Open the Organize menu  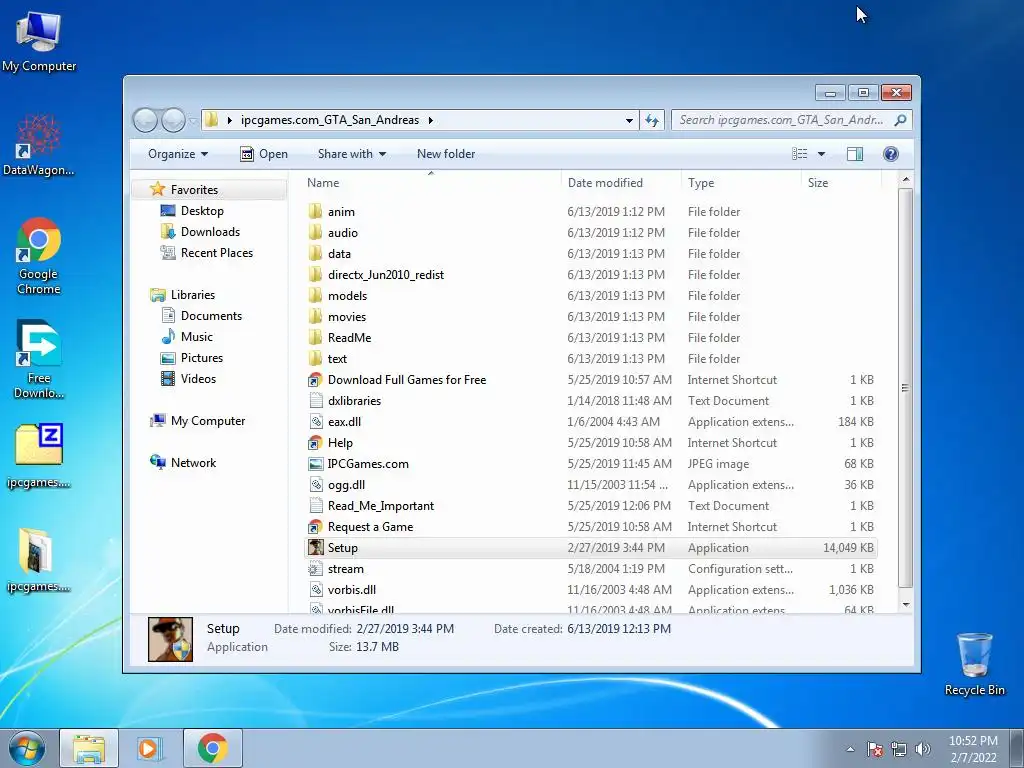(x=178, y=154)
